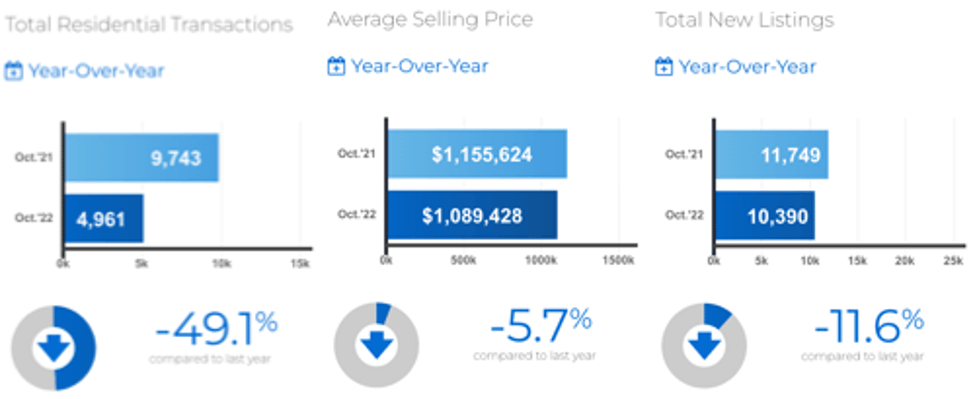Image resolution: width=975 pixels, height=399 pixels.
Task: Select the $1,155,624 price bar
Action: coord(478,154)
